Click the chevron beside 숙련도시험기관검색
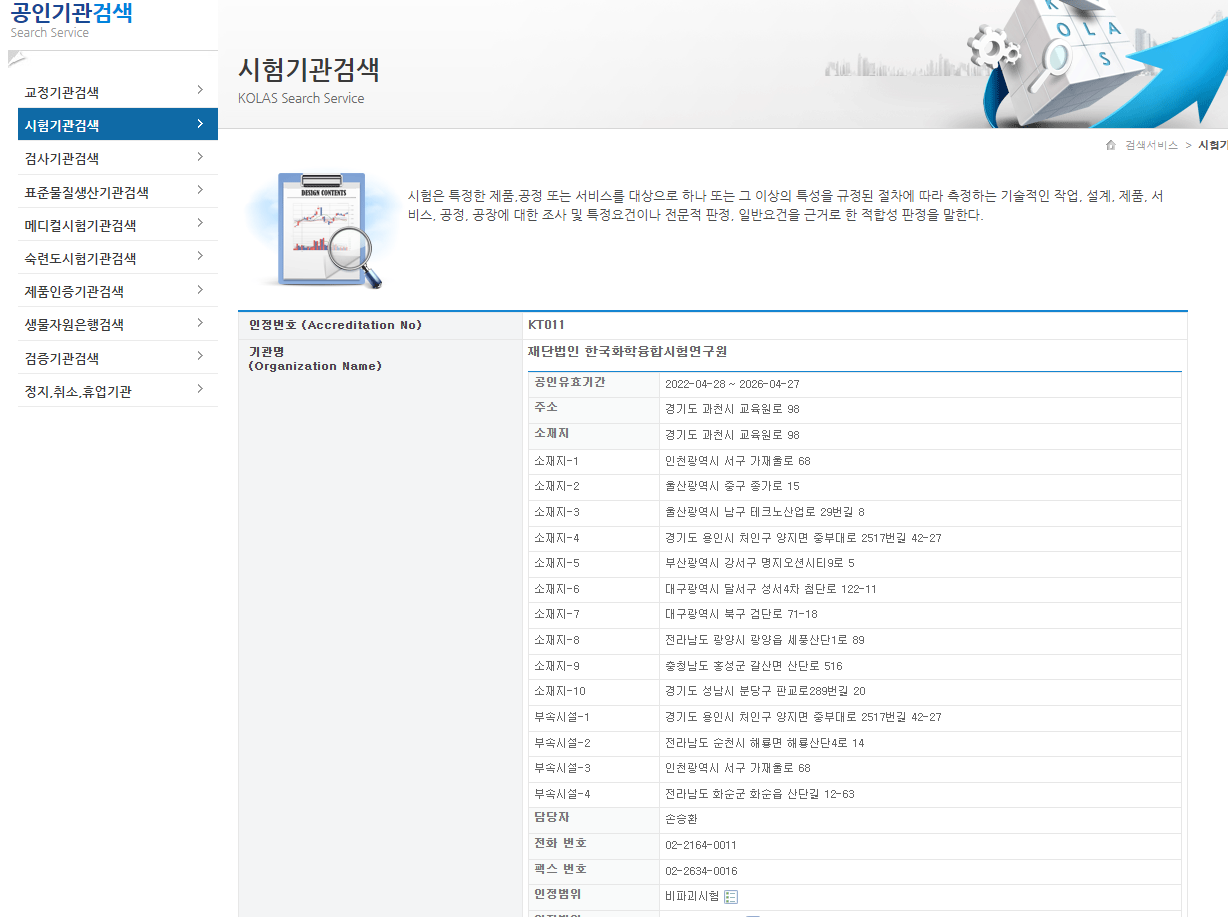 (x=200, y=257)
